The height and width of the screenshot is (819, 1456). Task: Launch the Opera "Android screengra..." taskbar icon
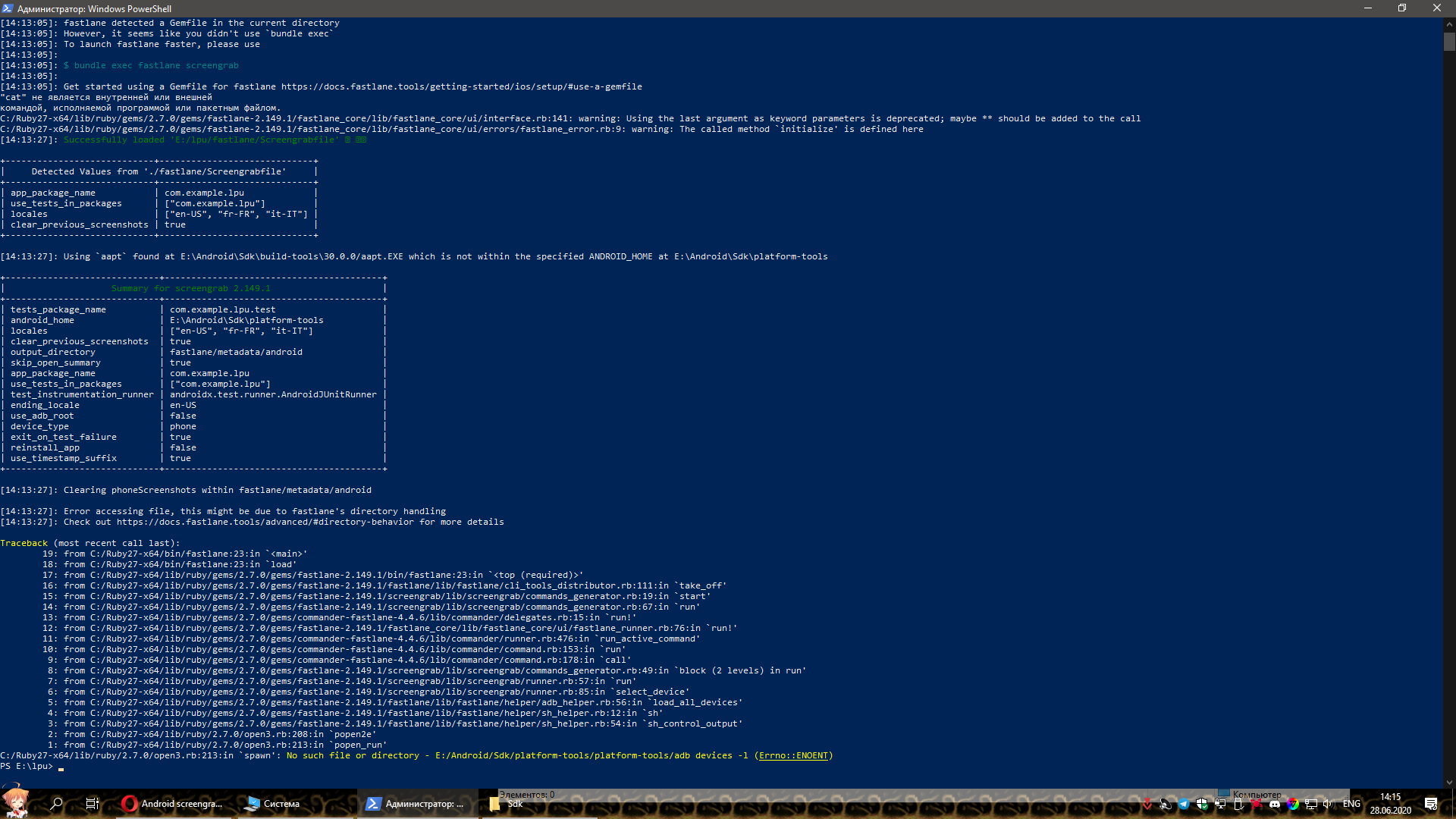click(x=173, y=803)
